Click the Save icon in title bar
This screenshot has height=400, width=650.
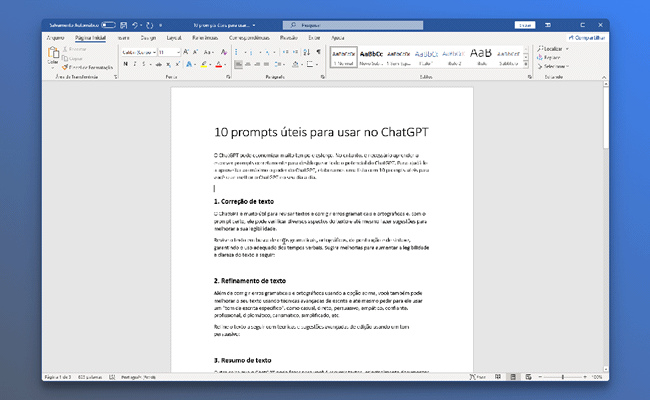[x=124, y=25]
